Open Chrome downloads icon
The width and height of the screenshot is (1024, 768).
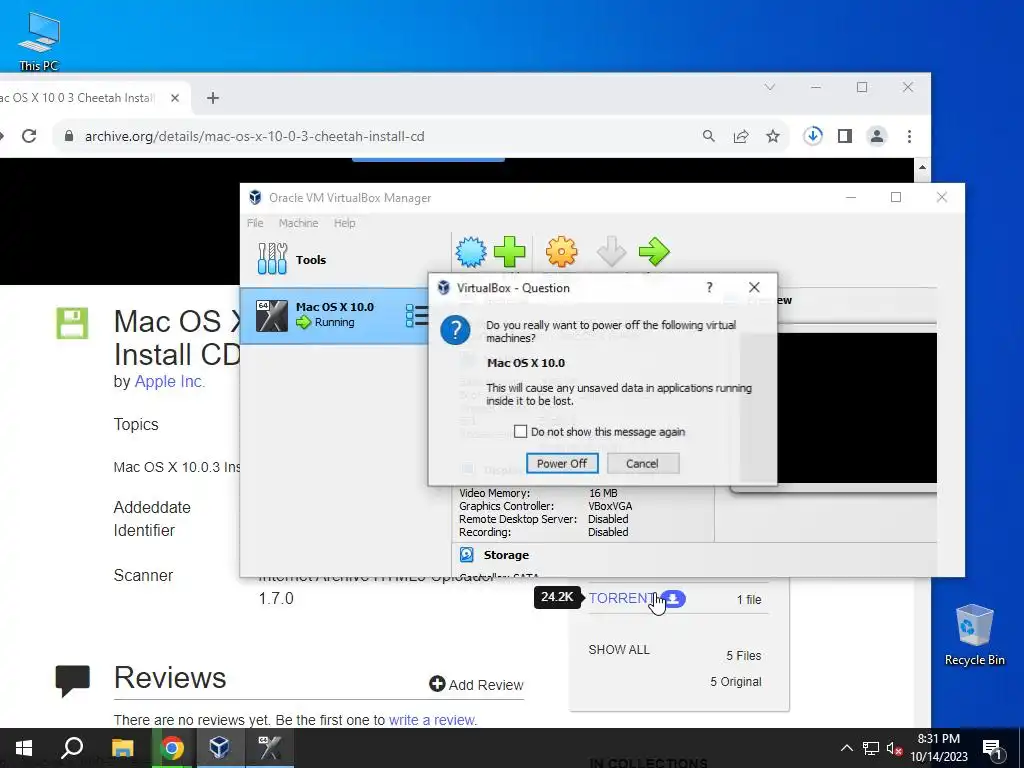pos(812,136)
